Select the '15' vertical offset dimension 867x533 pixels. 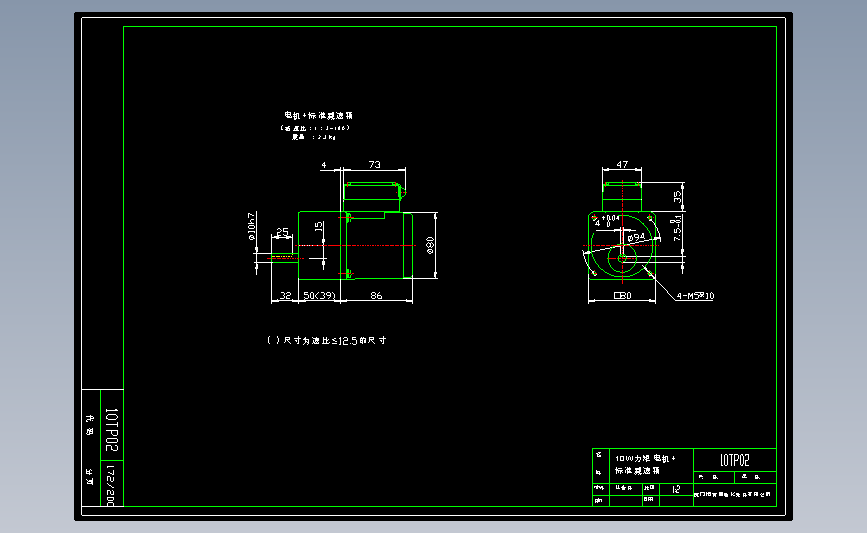point(318,226)
